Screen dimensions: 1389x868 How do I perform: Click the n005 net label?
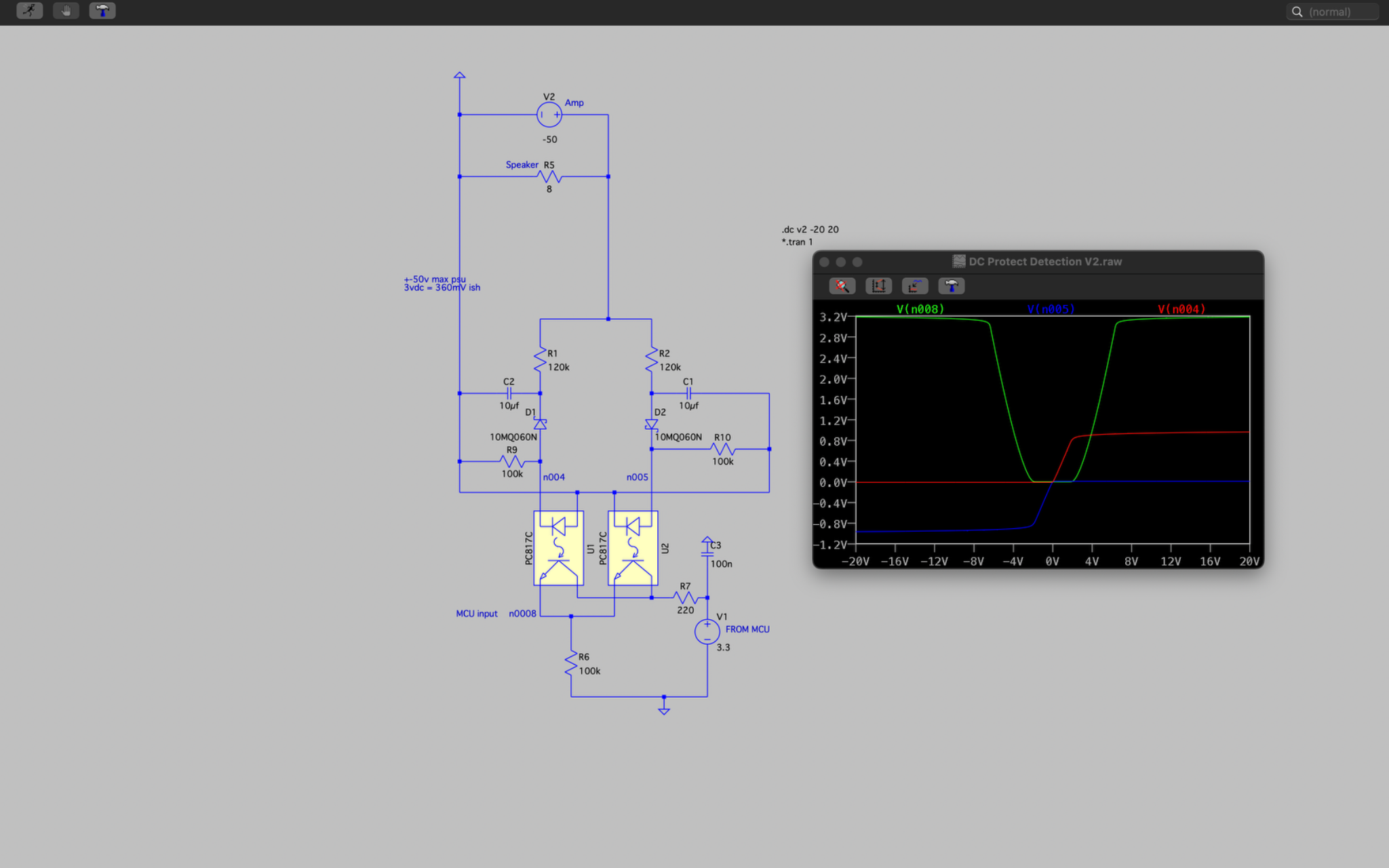(638, 477)
